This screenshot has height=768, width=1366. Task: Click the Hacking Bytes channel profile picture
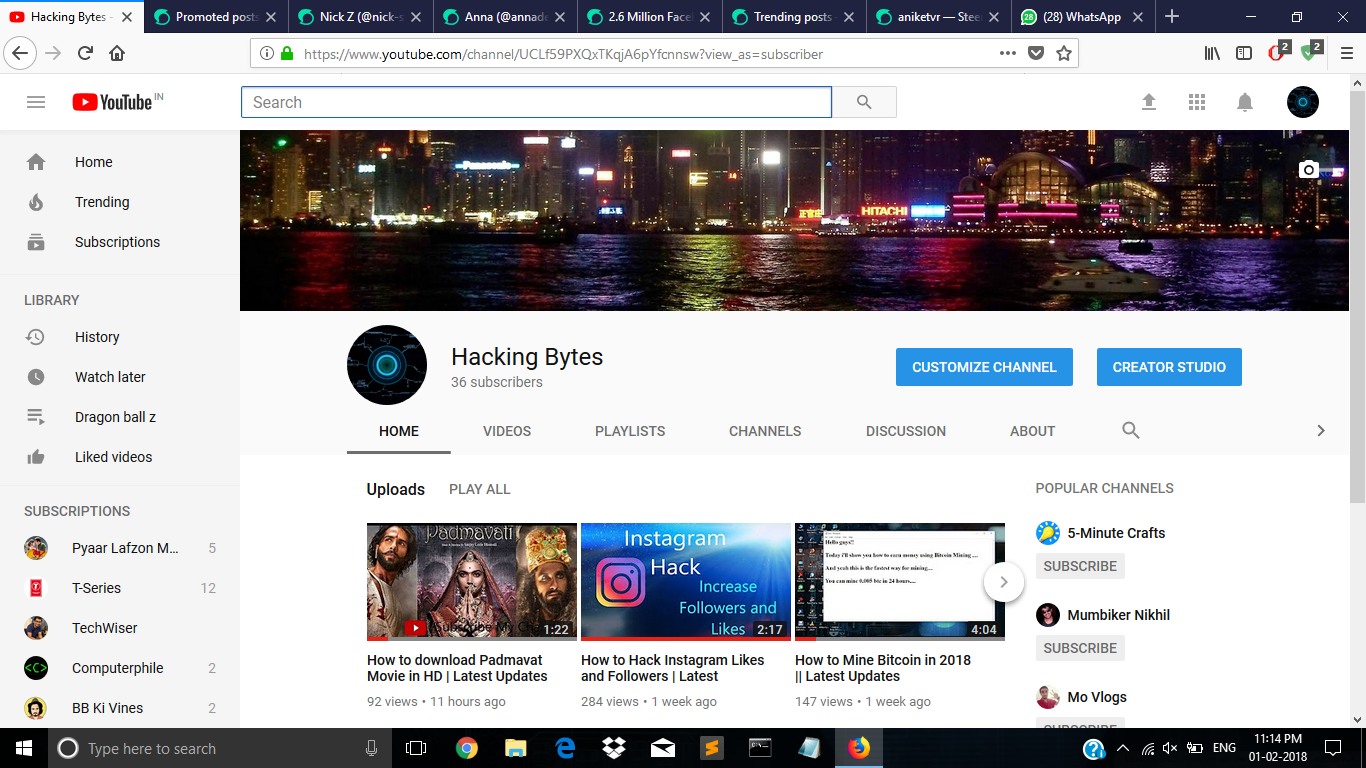387,365
